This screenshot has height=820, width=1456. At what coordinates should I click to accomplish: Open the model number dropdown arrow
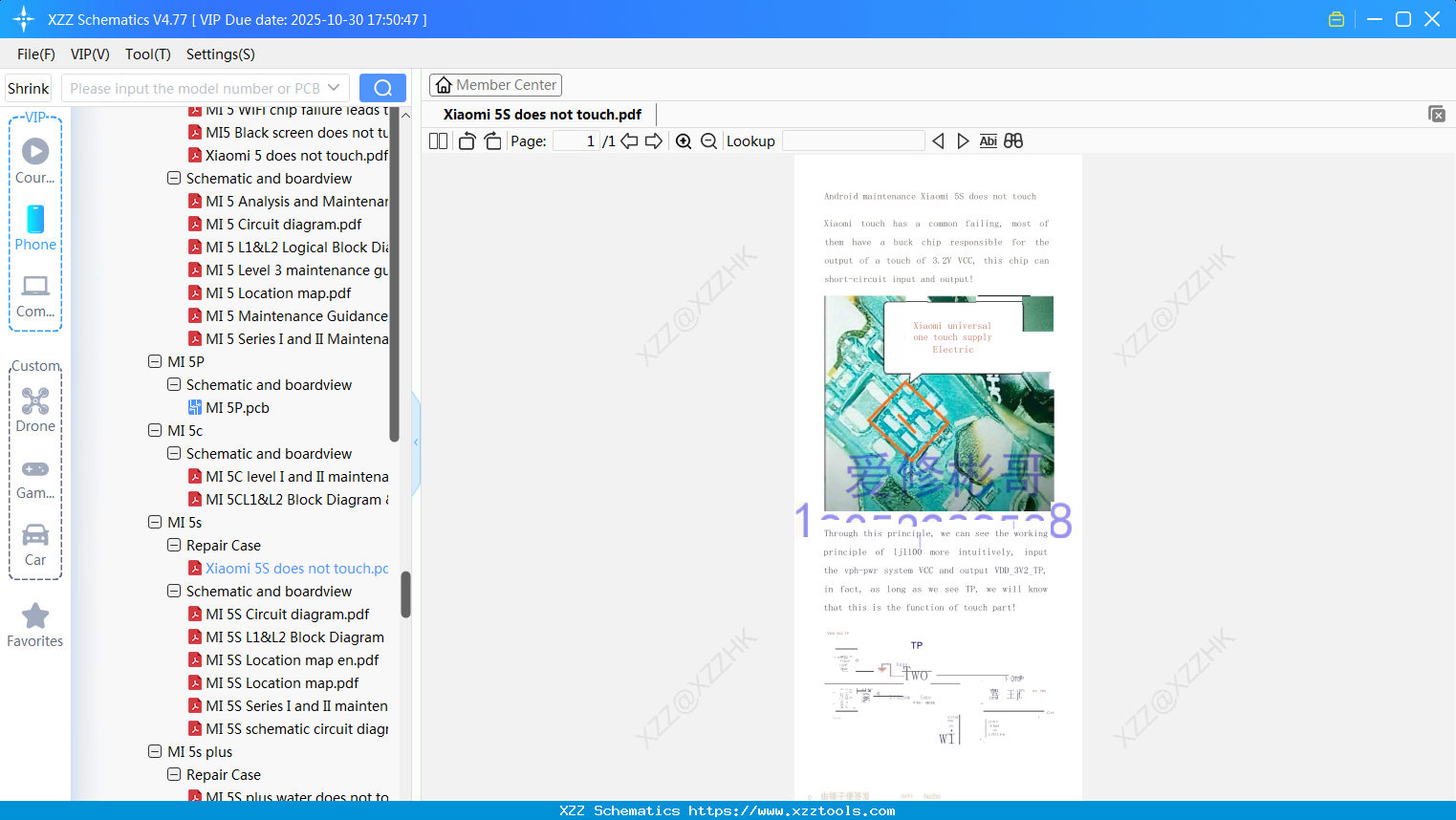click(x=334, y=88)
